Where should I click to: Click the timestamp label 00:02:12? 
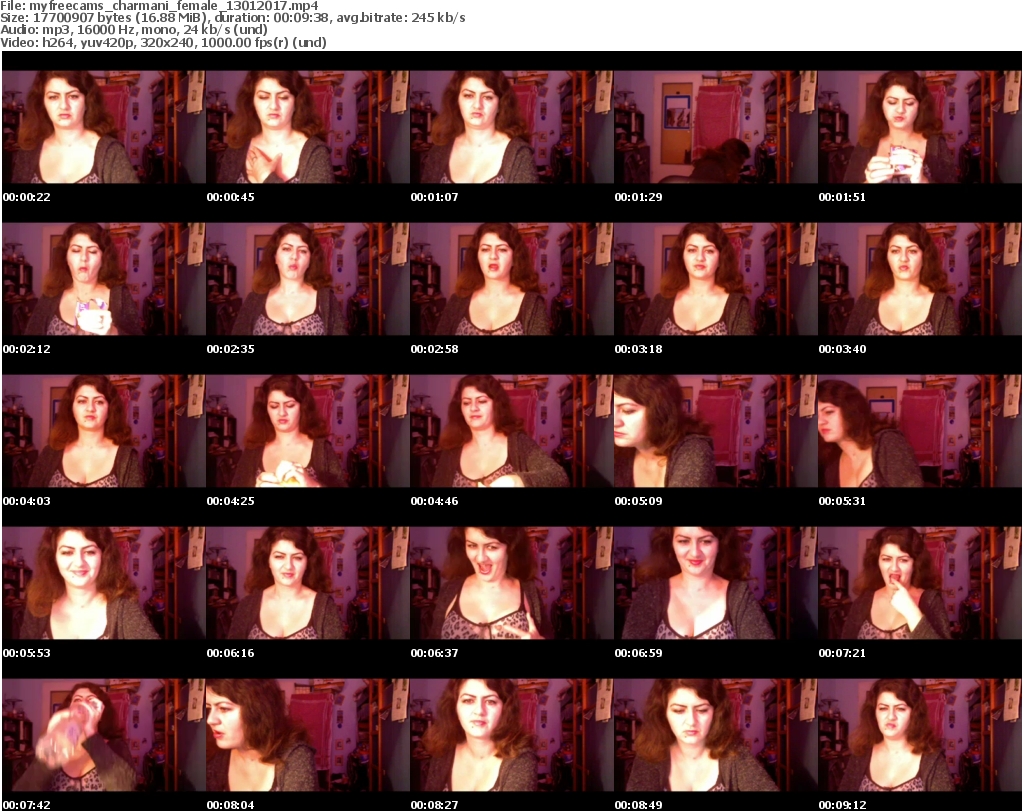tap(27, 349)
